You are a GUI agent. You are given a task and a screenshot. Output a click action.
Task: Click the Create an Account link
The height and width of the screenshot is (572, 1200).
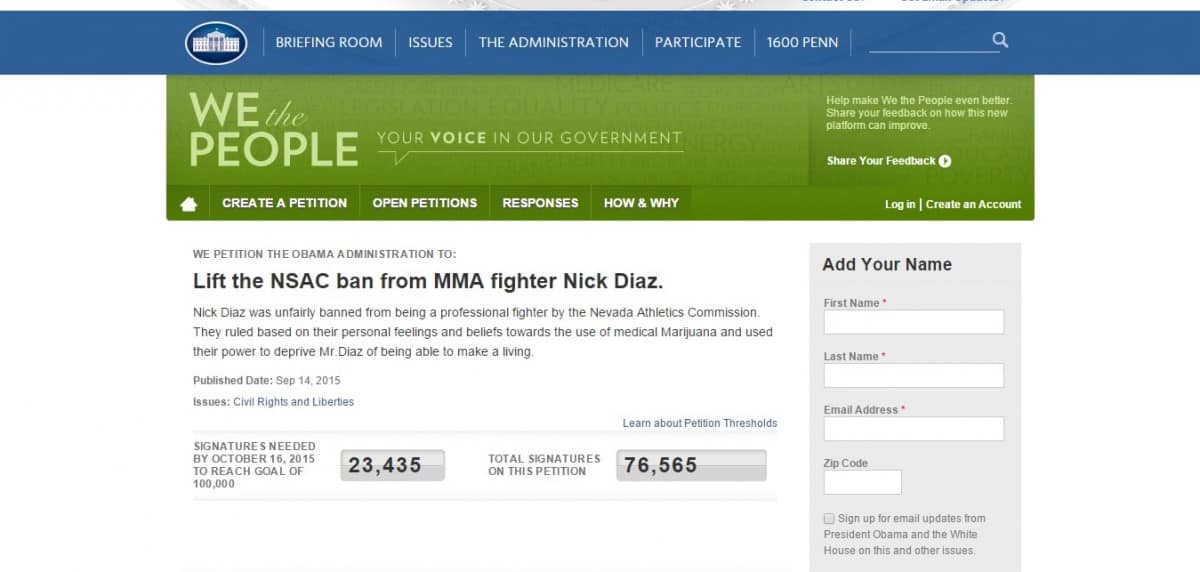pyautogui.click(x=974, y=204)
